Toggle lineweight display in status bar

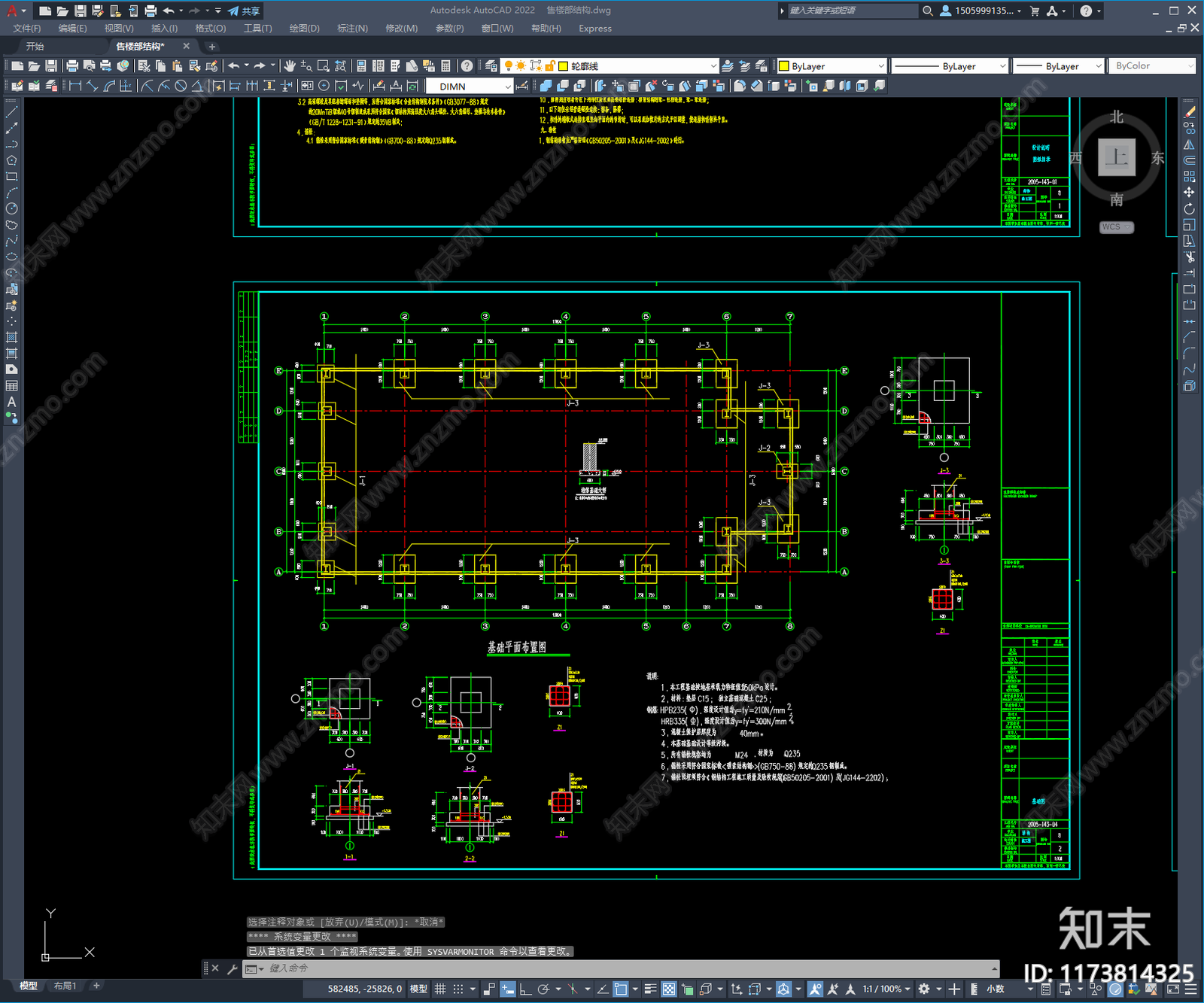pos(651,989)
